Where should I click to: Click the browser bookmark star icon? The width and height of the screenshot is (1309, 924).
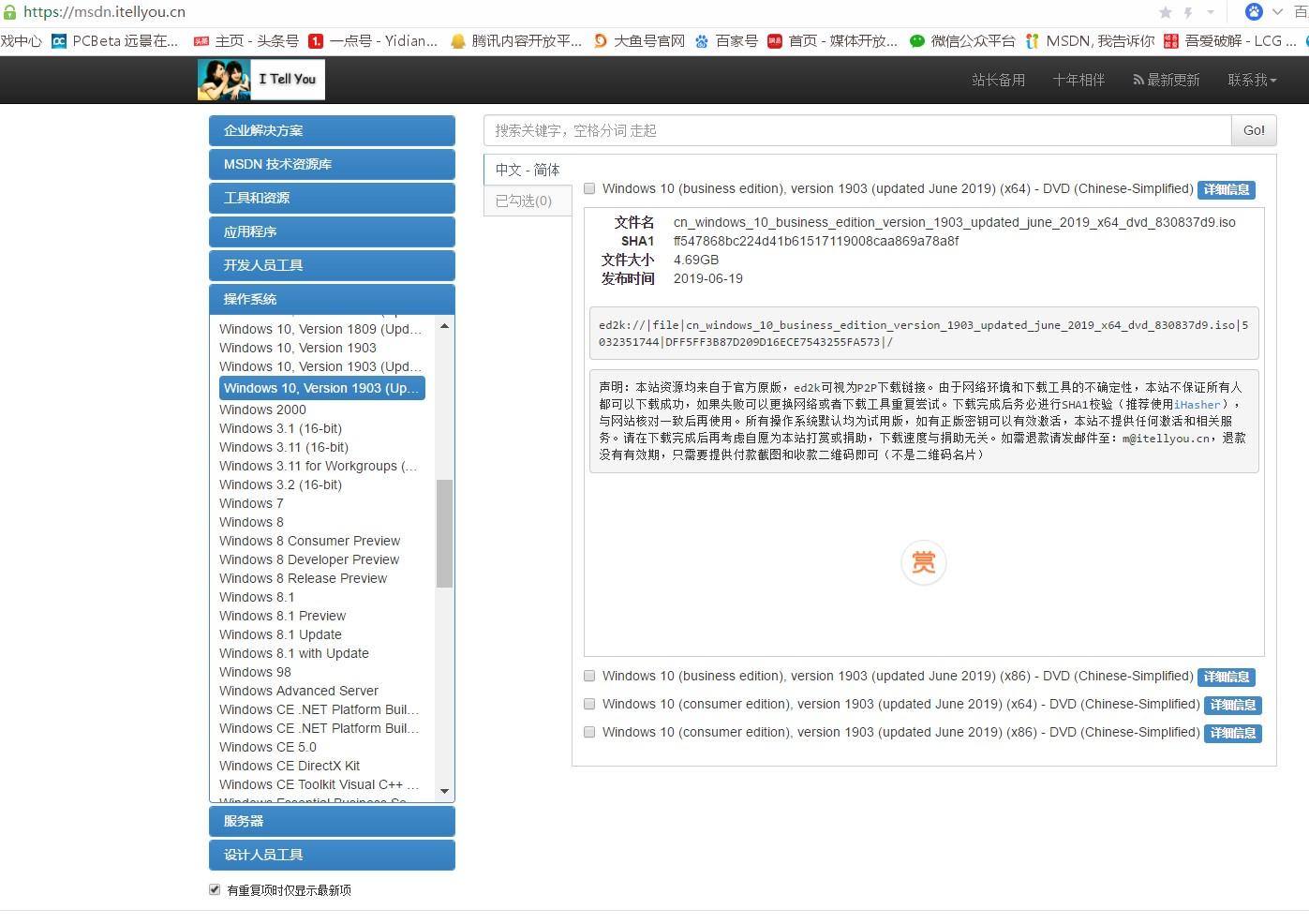pyautogui.click(x=1166, y=12)
